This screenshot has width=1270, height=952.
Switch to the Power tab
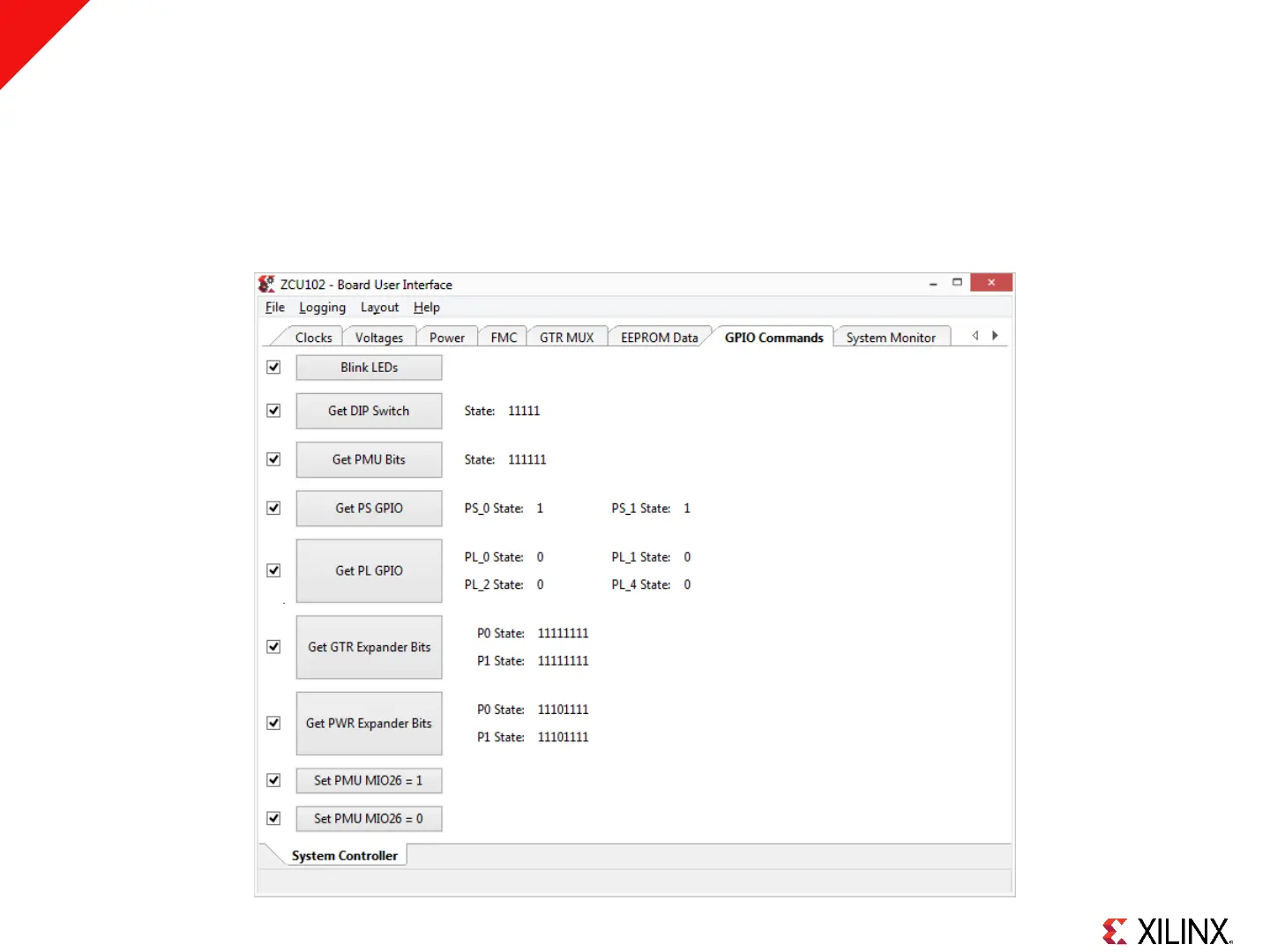click(x=447, y=338)
